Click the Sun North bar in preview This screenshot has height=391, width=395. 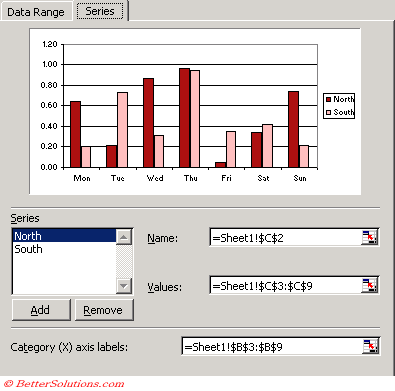click(293, 129)
